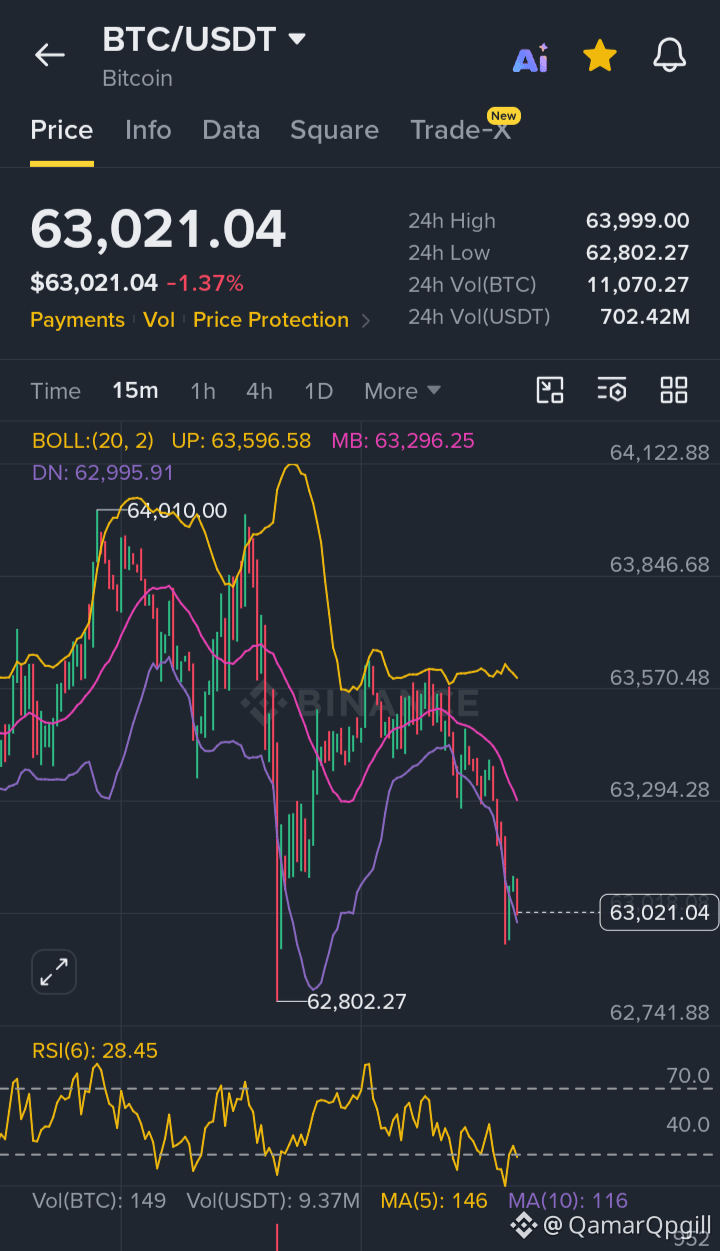This screenshot has height=1251, width=720.
Task: Switch to the Trade-X tab
Action: point(461,130)
